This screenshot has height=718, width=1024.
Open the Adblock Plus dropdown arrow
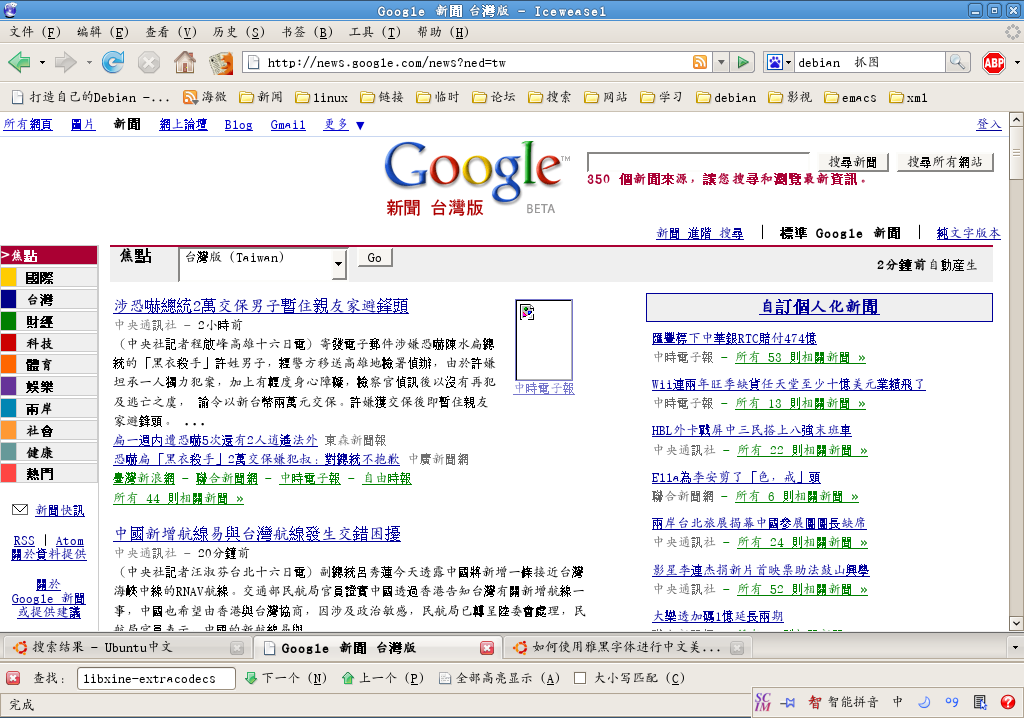[1017, 63]
